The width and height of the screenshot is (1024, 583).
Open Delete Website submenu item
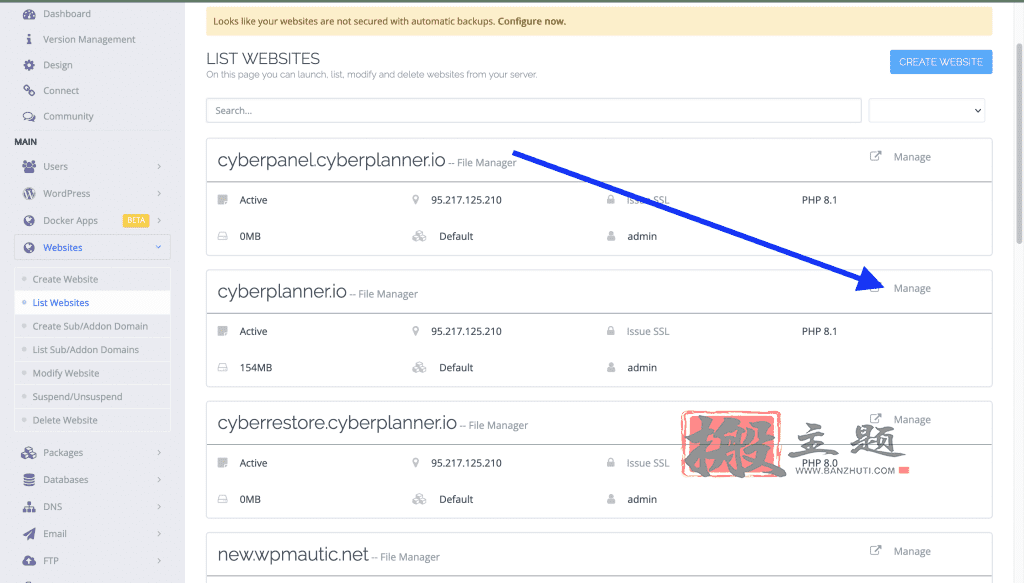point(92,420)
